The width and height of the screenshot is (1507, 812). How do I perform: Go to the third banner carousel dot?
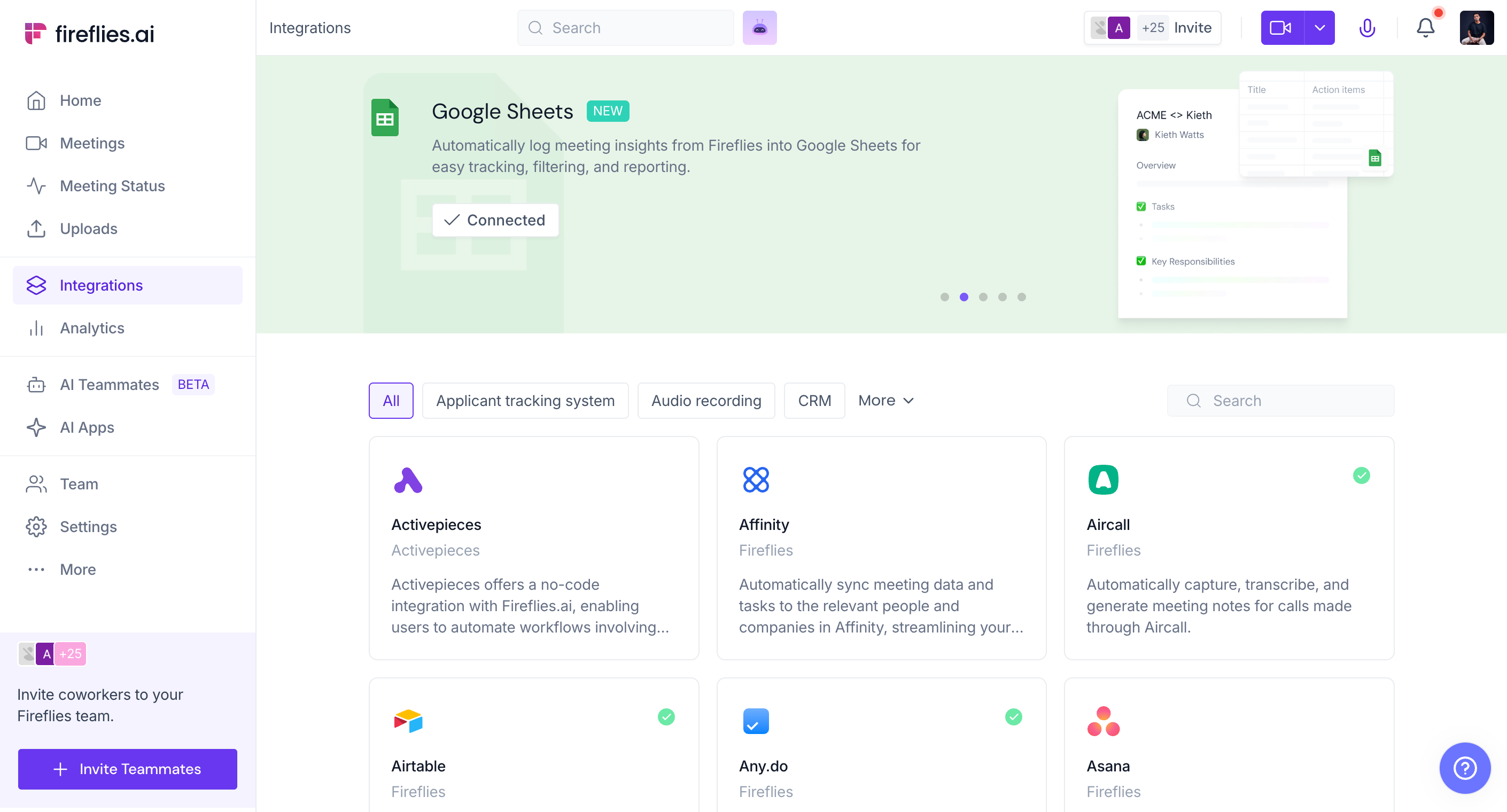[983, 297]
